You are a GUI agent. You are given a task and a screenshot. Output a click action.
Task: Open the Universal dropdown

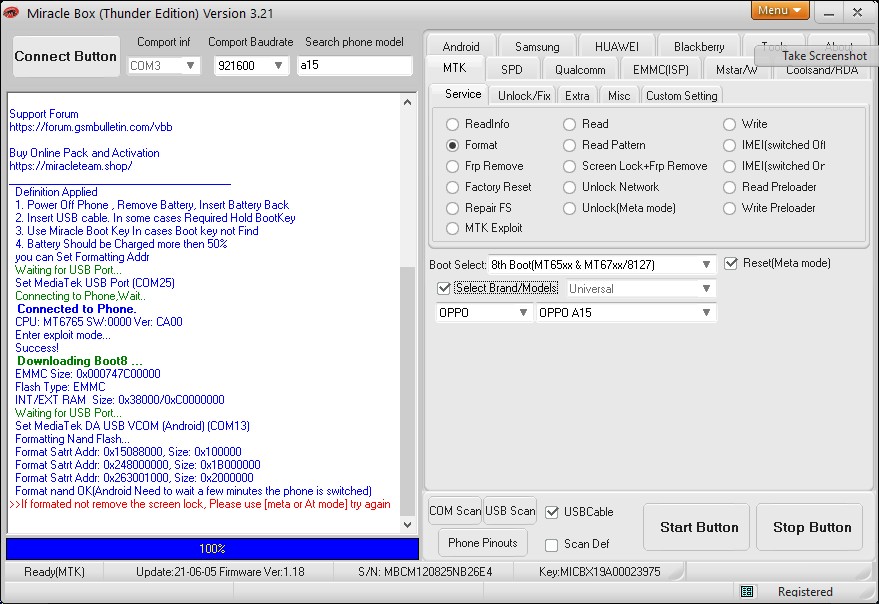tap(641, 289)
